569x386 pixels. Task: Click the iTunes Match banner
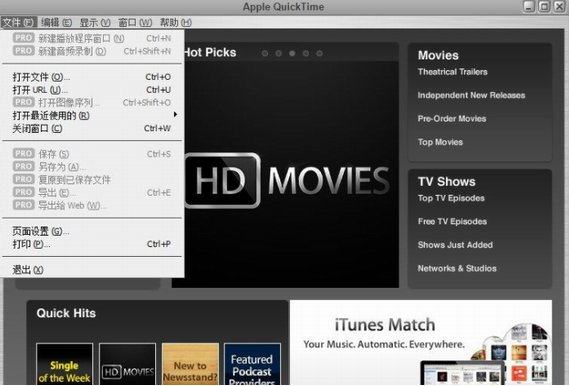(421, 342)
